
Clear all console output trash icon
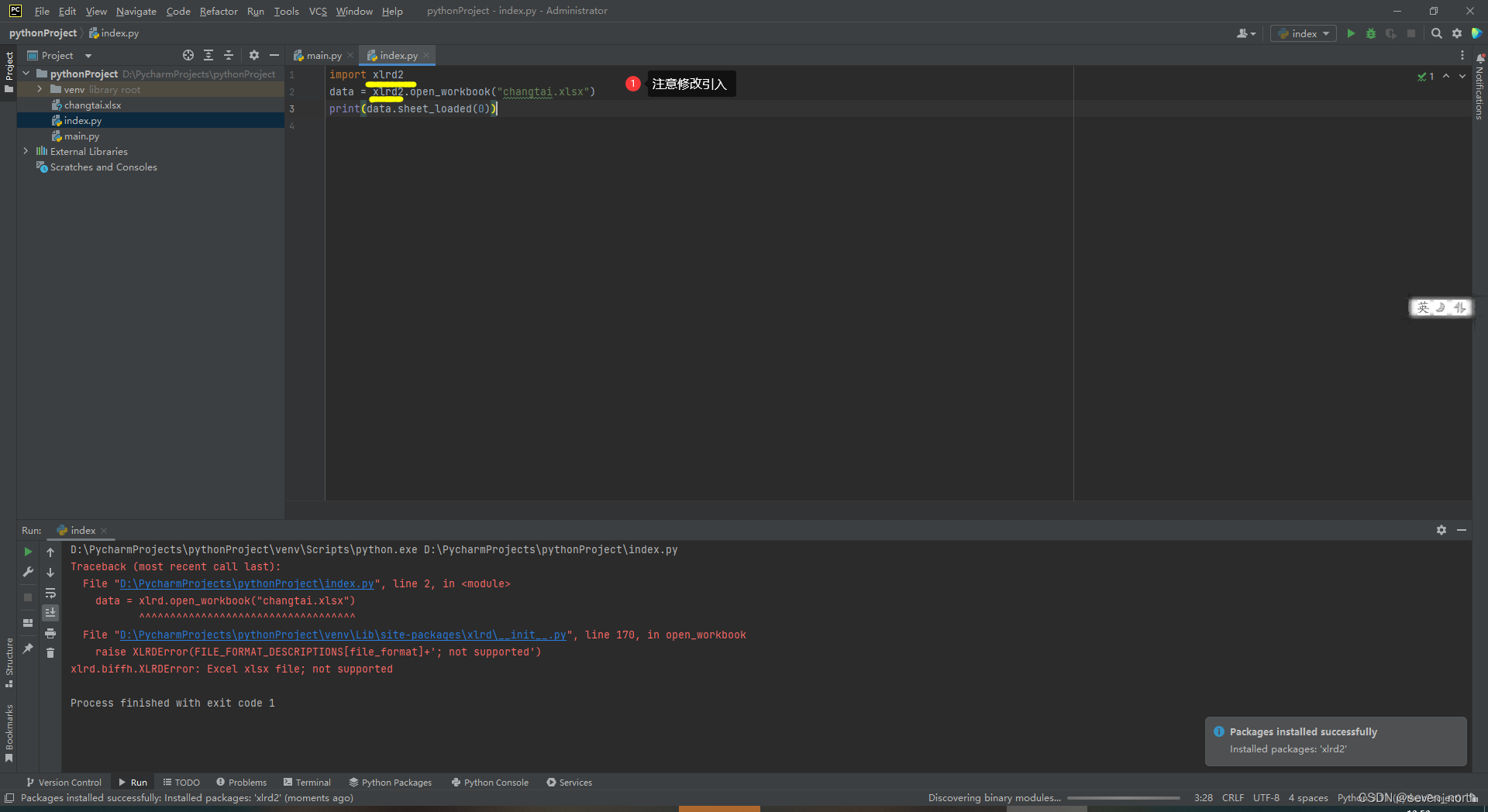pos(50,653)
